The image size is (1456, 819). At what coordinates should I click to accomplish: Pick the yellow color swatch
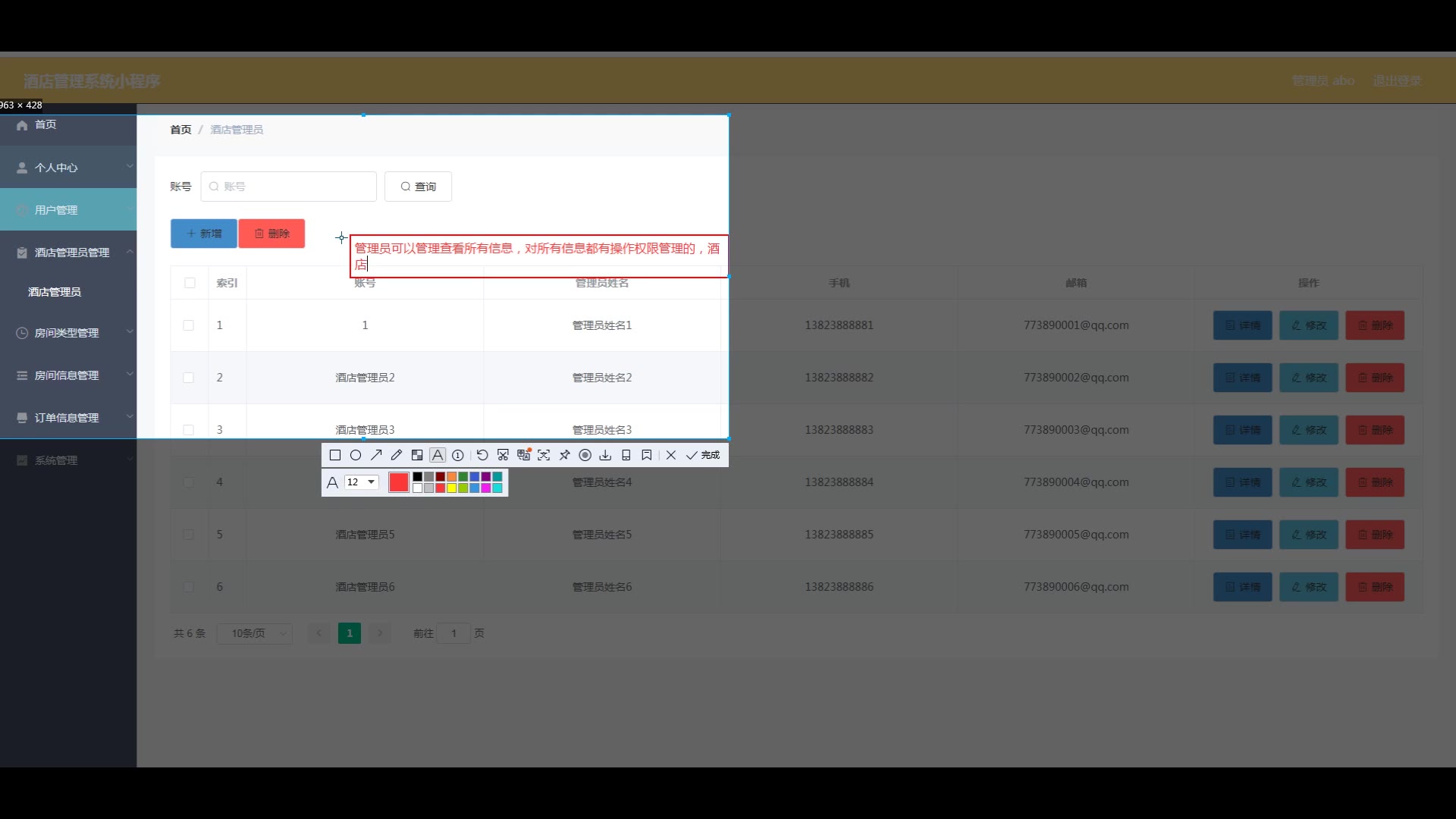click(x=452, y=488)
